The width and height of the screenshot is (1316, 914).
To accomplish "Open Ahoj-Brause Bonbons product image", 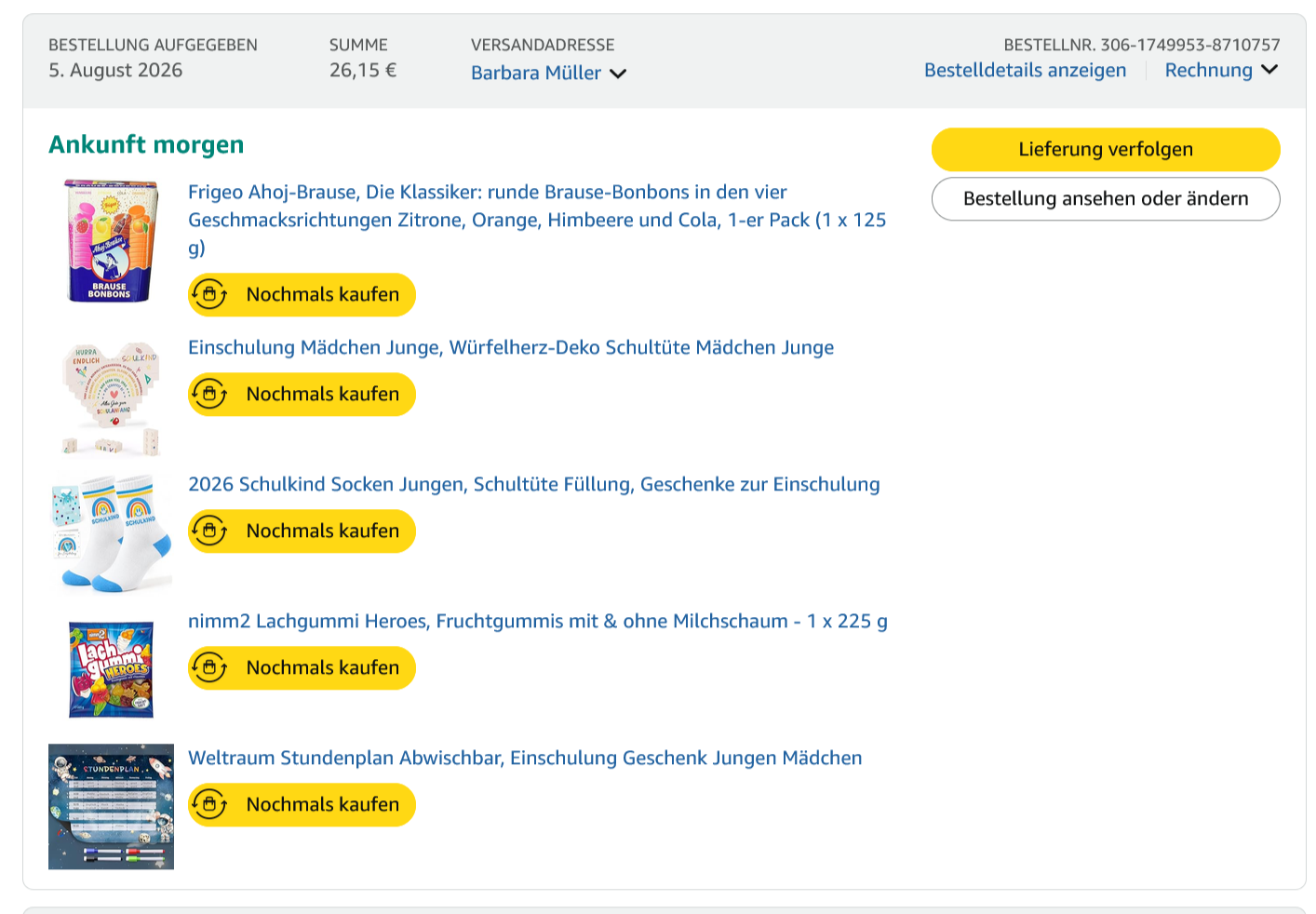I will point(111,241).
